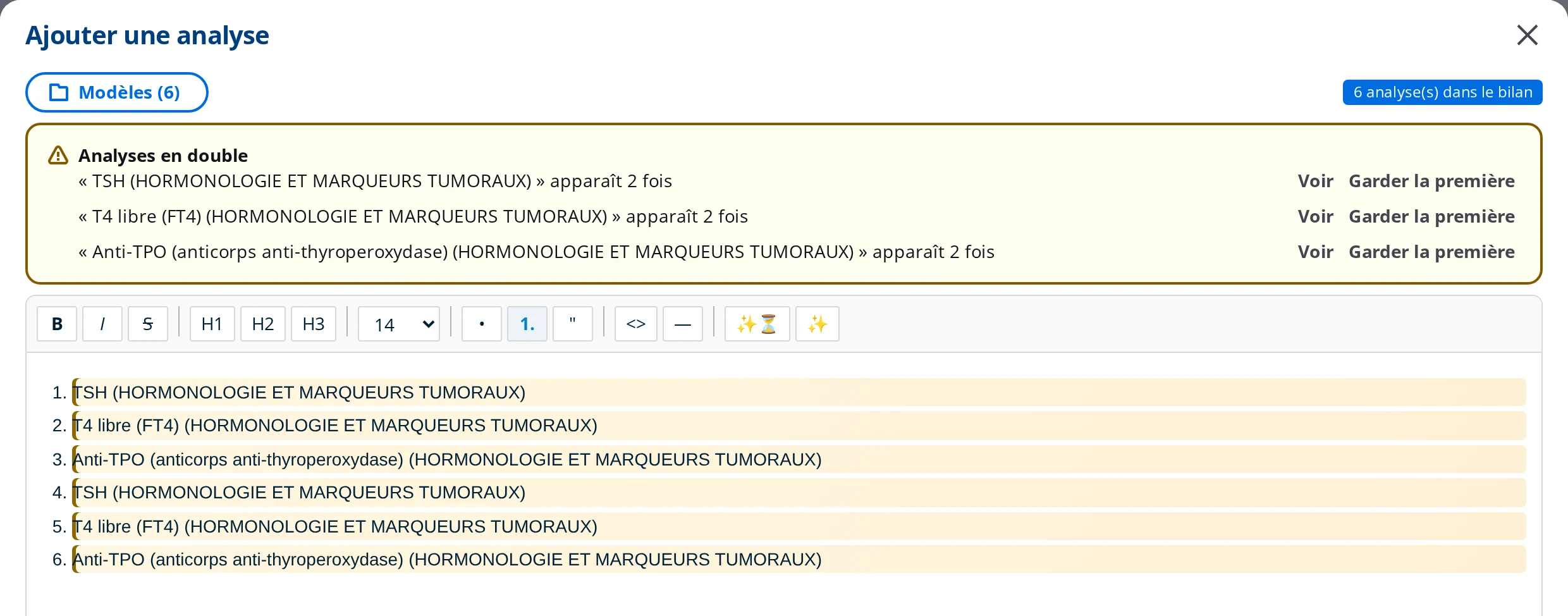This screenshot has width=1568, height=616.
Task: Click the single sparkles AI button
Action: 818,324
